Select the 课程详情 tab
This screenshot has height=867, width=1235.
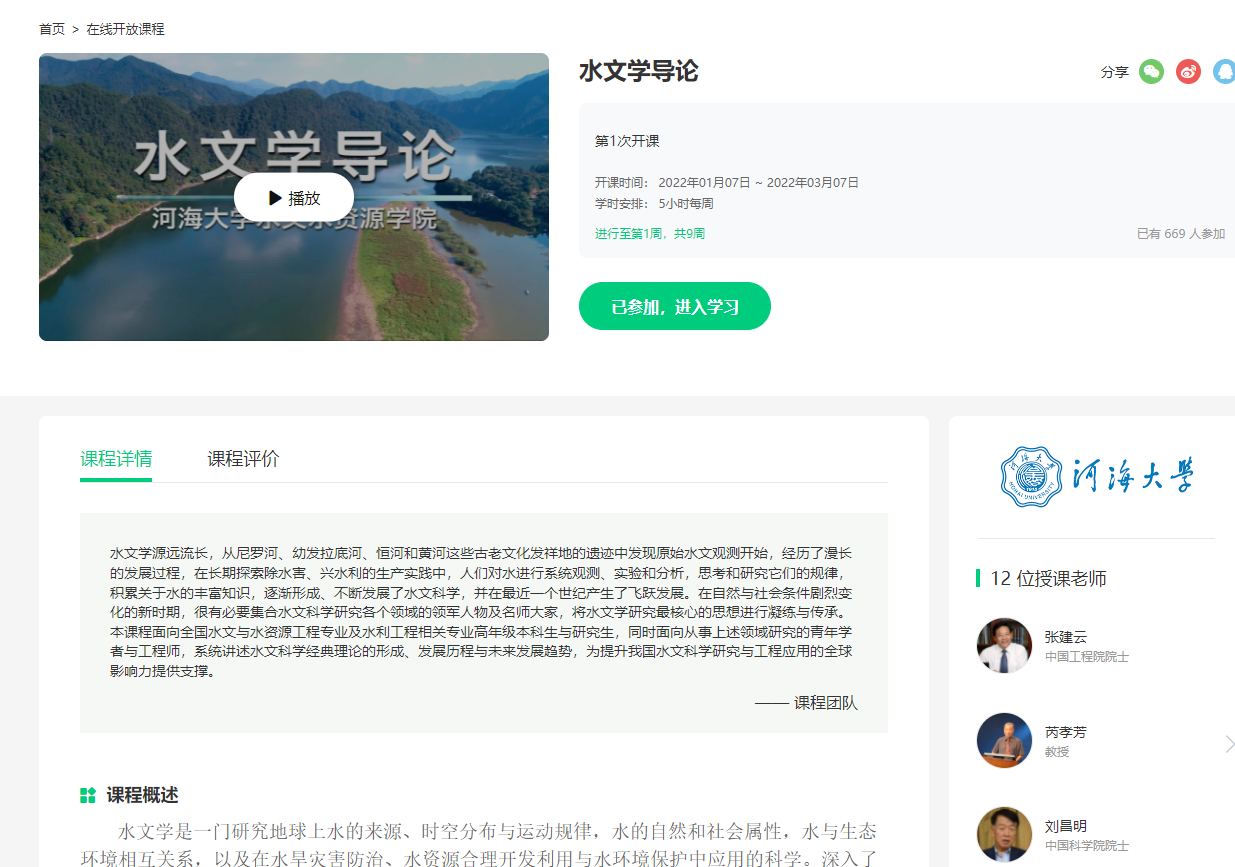(116, 459)
